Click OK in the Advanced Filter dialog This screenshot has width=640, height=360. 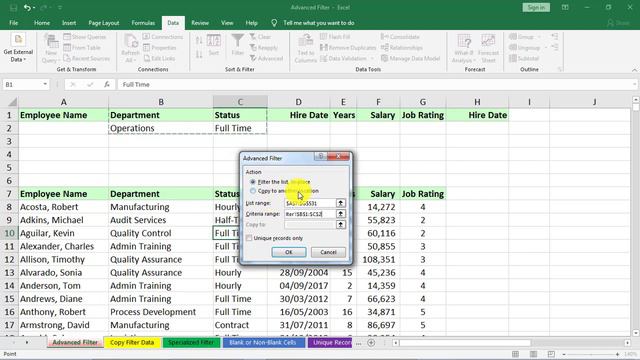click(x=289, y=252)
